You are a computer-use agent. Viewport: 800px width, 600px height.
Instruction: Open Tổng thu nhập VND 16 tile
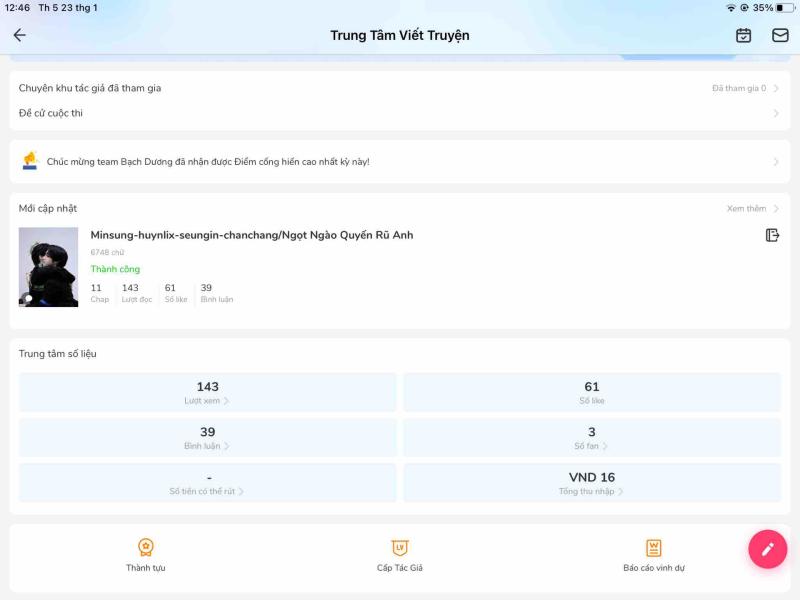coord(592,483)
